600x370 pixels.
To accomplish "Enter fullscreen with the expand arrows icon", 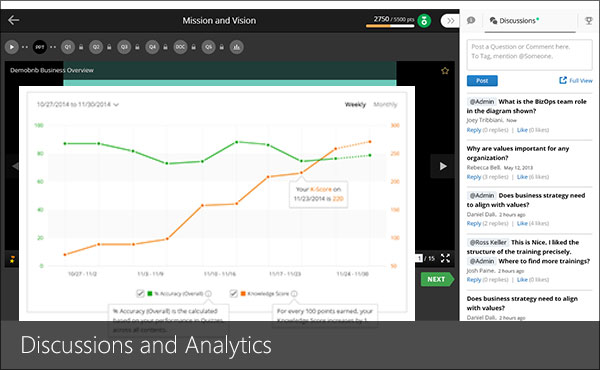I will (445, 258).
